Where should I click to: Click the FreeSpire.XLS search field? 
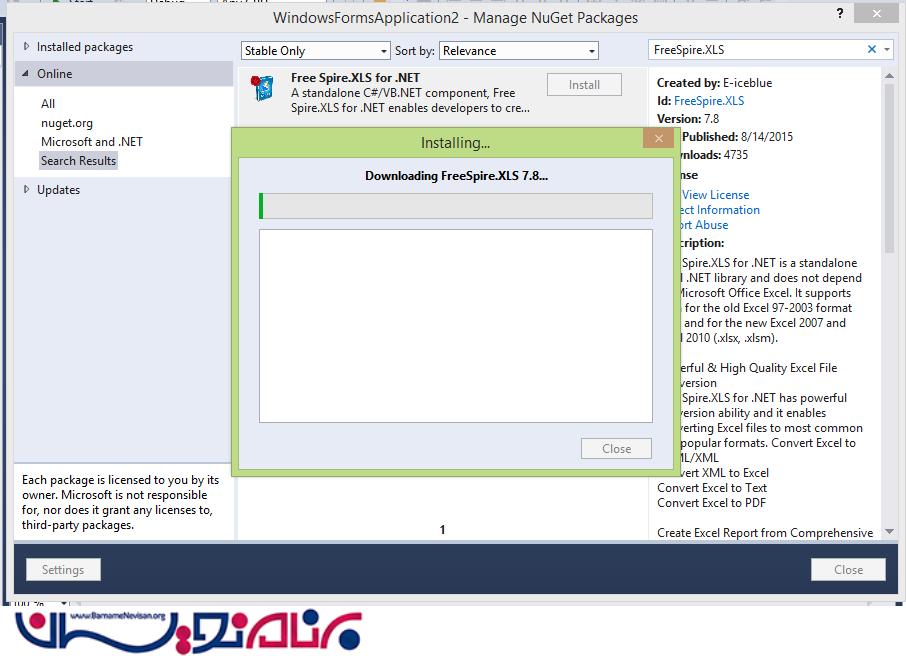[x=757, y=50]
